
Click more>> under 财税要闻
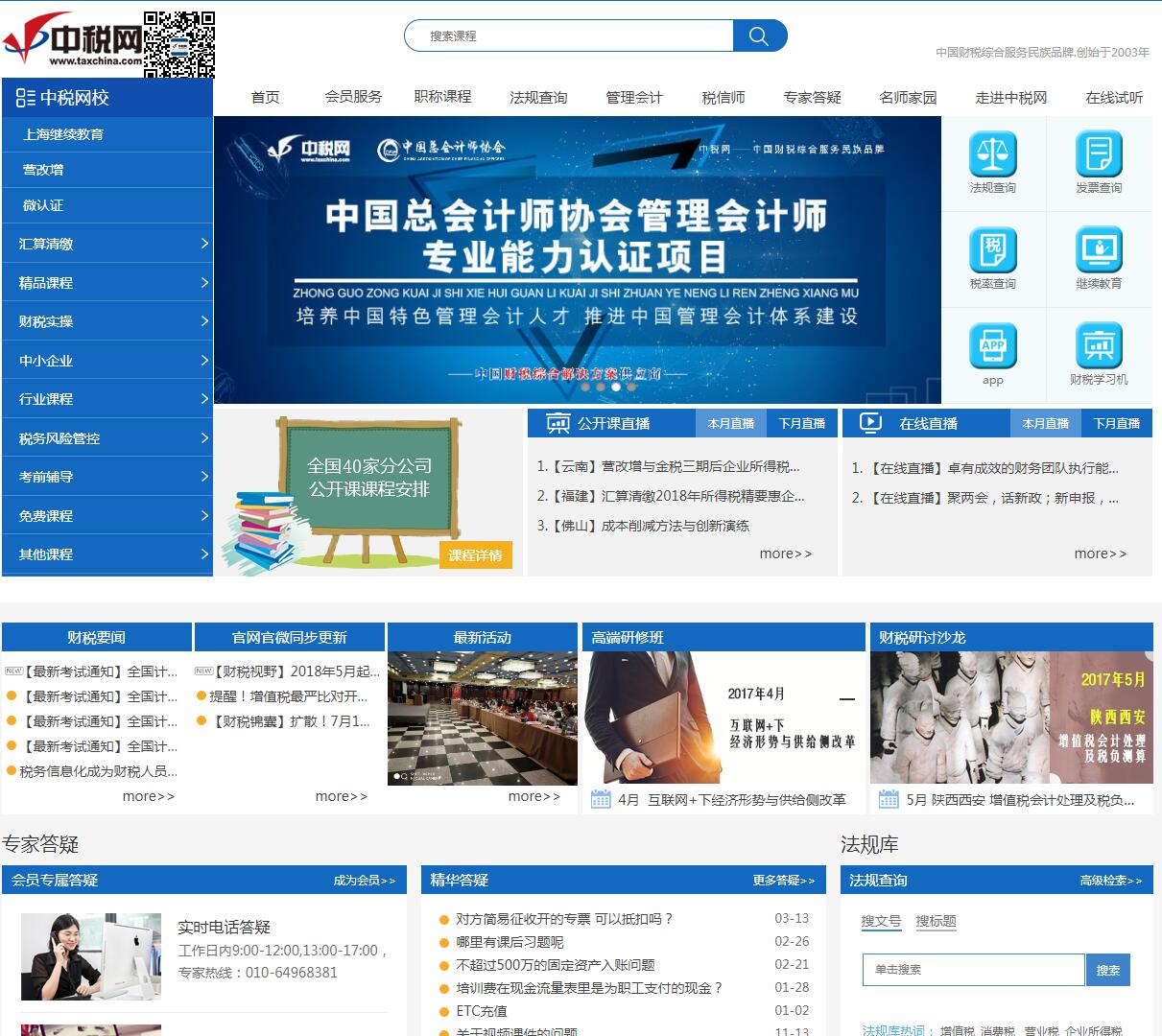click(149, 796)
